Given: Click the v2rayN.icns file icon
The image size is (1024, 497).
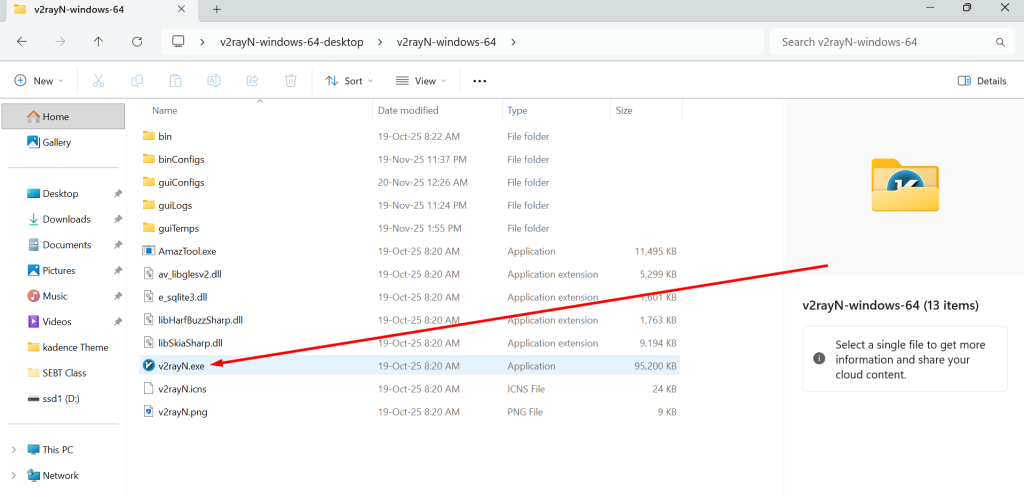Looking at the screenshot, I should coord(148,389).
